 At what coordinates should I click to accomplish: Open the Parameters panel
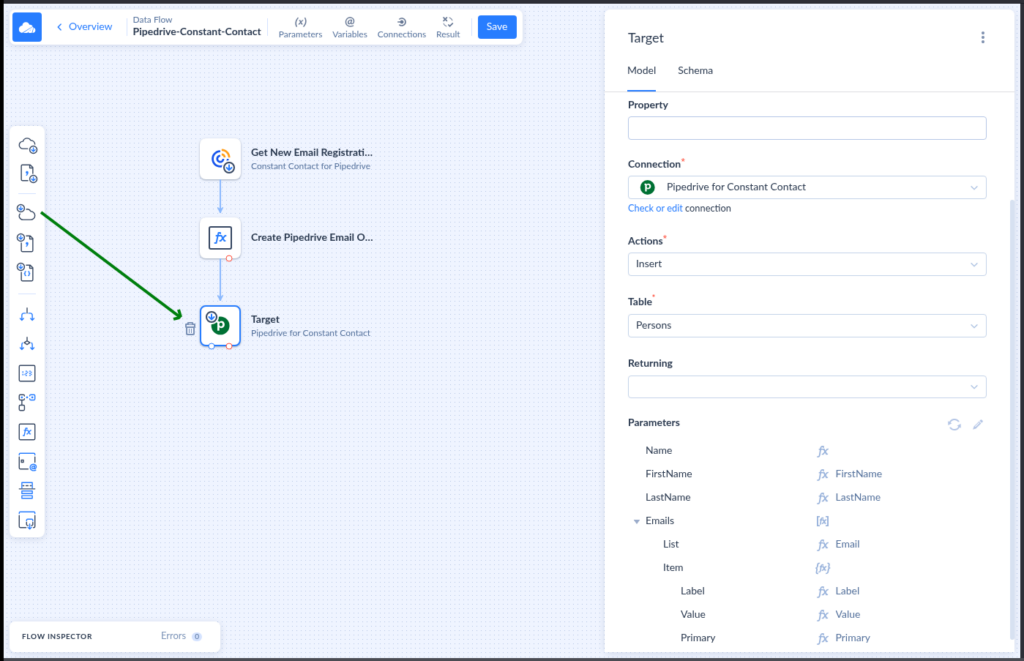point(300,27)
